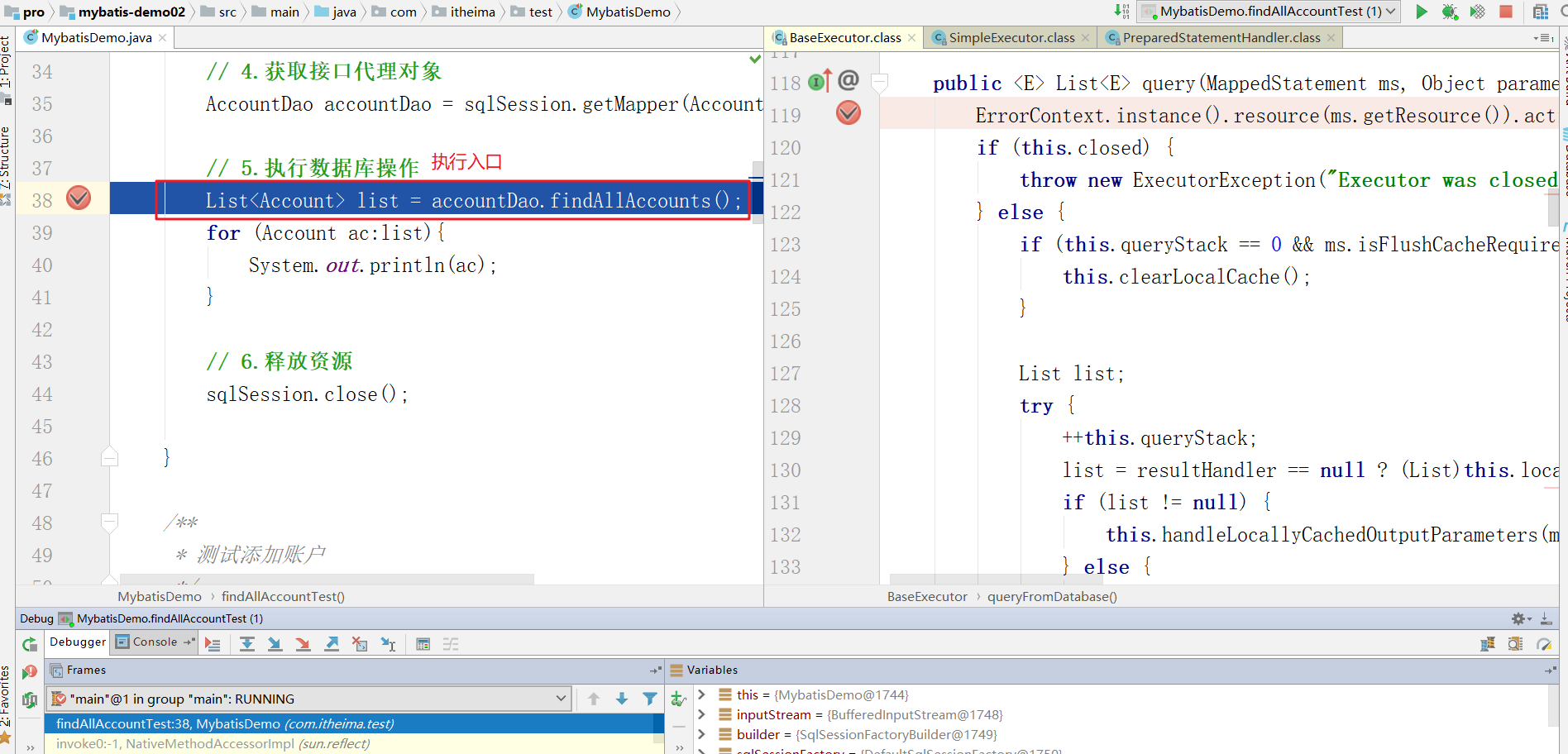Viewport: 1568px width, 754px height.
Task: Click the Trace Current Stream Chain icon
Action: tap(451, 644)
